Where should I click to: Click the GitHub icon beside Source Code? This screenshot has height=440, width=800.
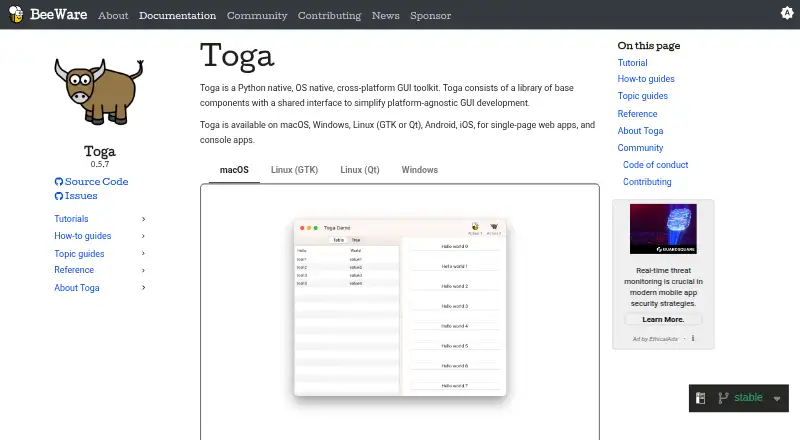59,182
